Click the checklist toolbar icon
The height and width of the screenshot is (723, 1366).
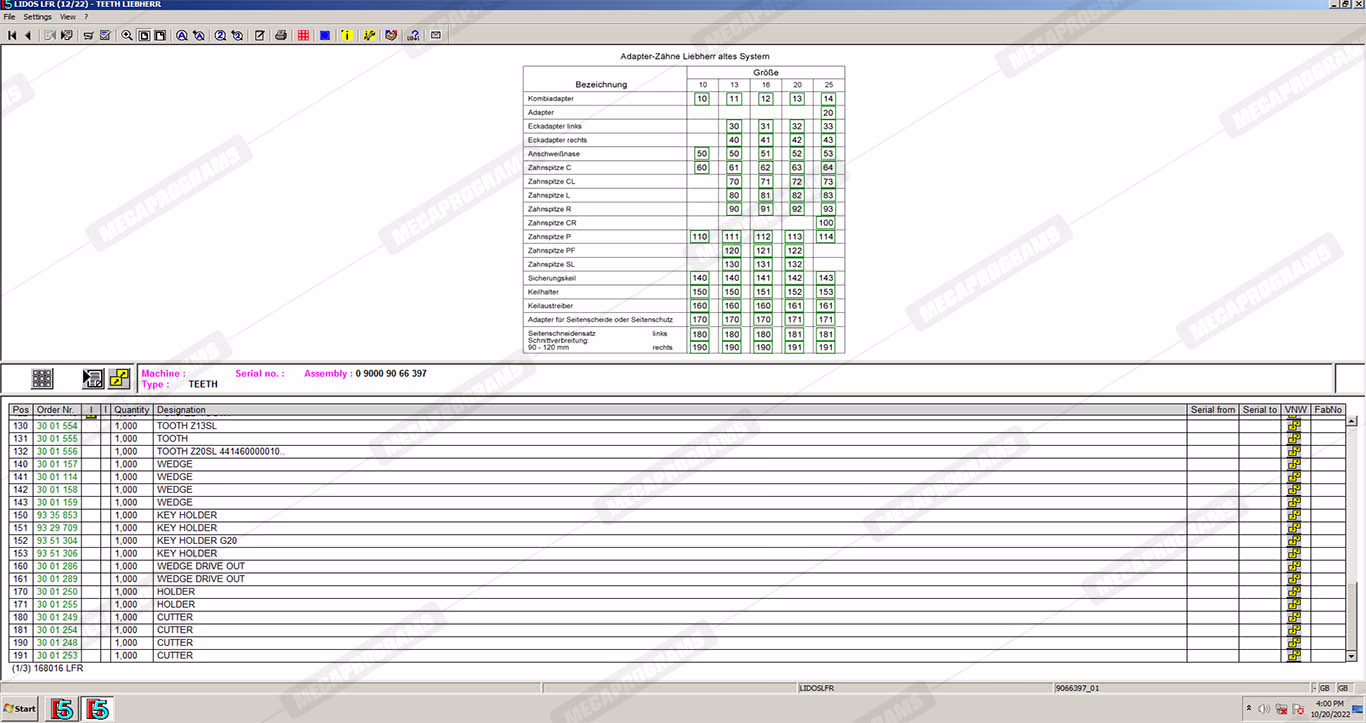[x=105, y=35]
